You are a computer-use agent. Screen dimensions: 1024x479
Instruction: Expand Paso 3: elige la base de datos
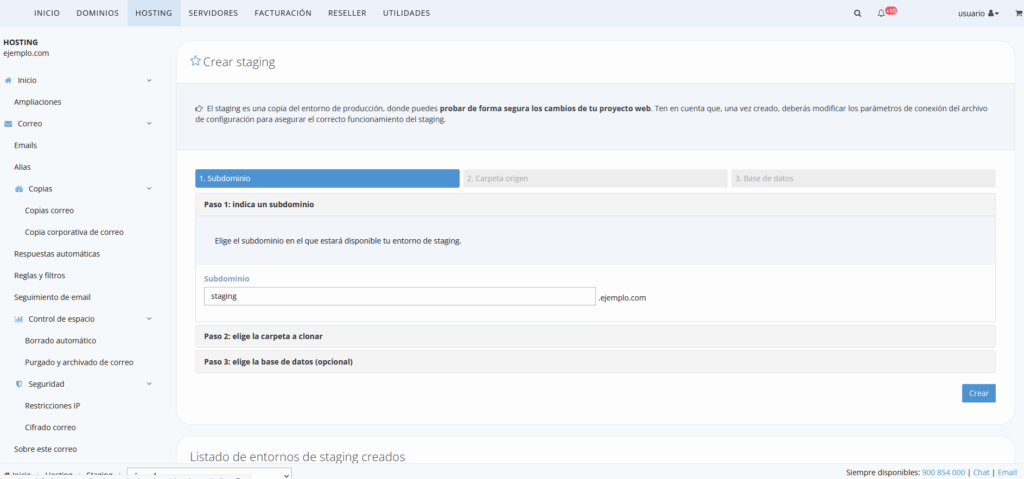pos(595,361)
